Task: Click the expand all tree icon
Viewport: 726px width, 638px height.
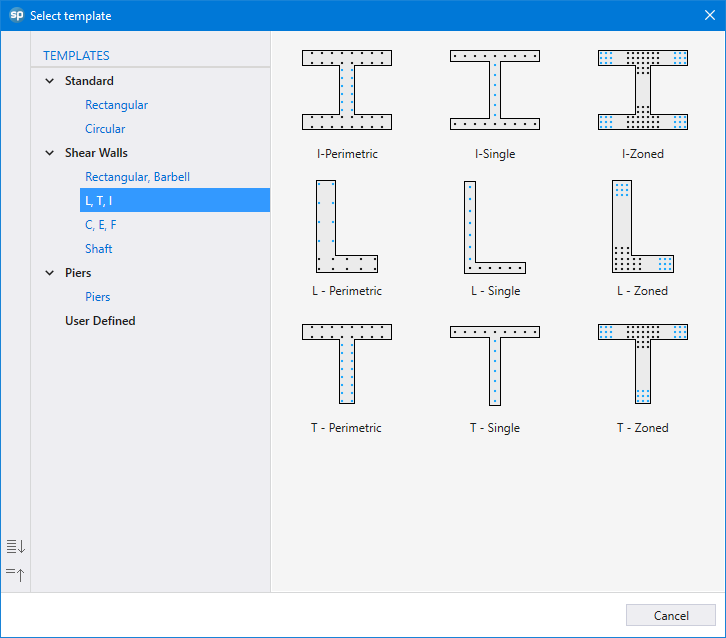Action: pos(15,546)
